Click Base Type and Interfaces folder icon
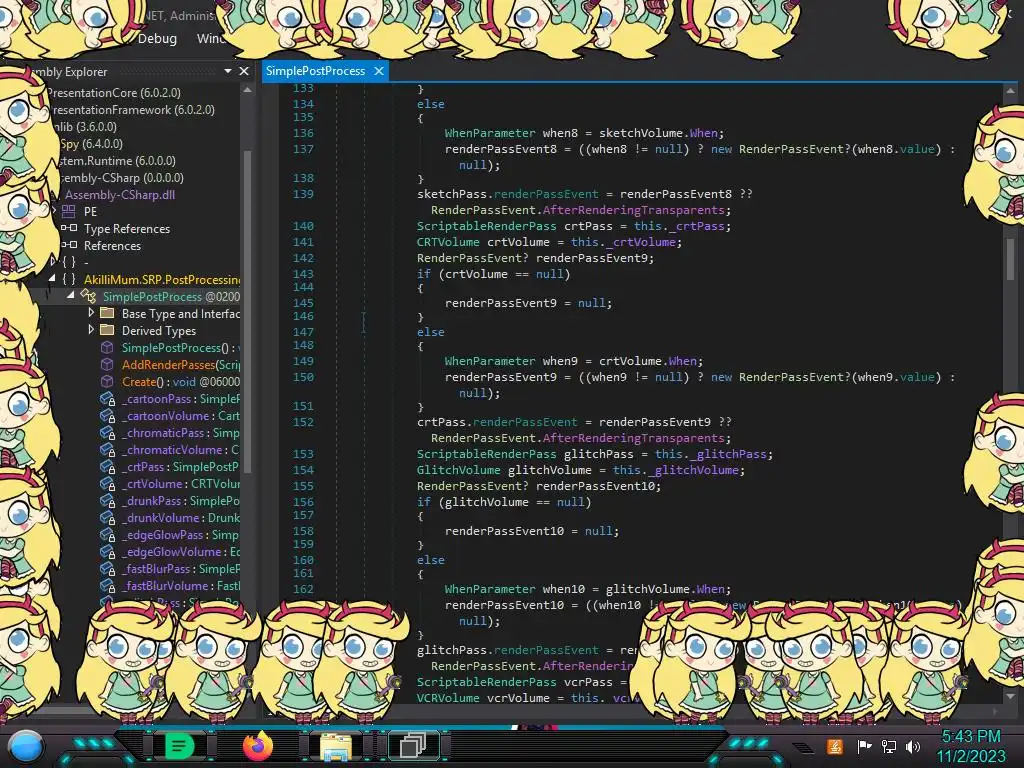 pos(107,313)
